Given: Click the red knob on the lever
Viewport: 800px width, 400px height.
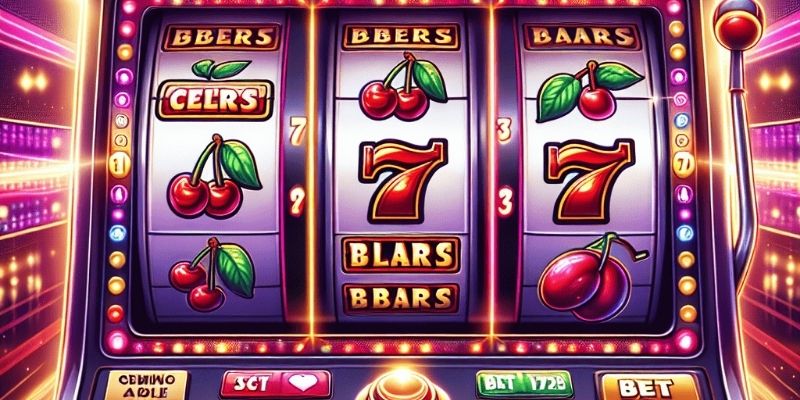Looking at the screenshot, I should click(738, 24).
